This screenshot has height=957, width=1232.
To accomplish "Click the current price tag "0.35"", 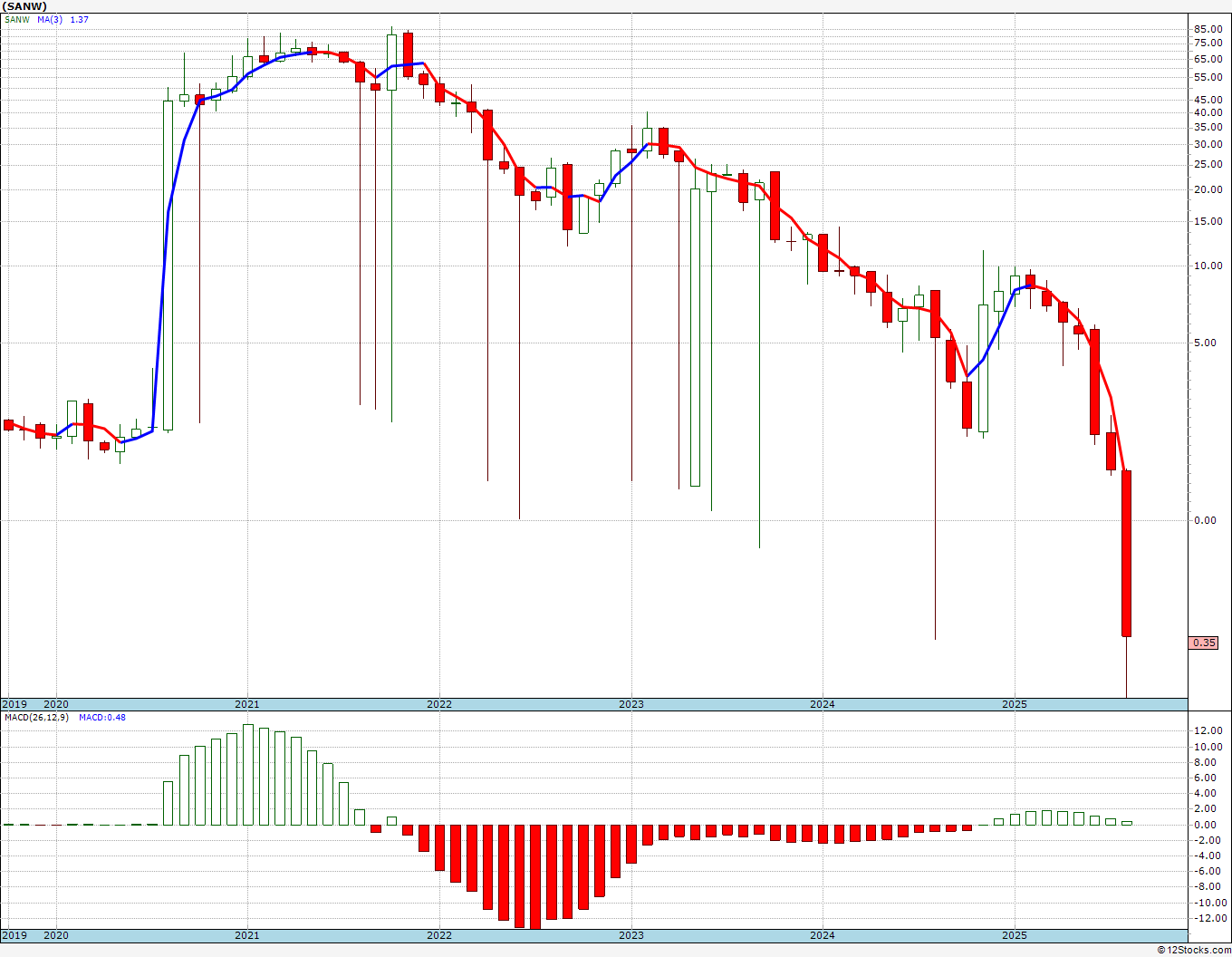I will [1204, 643].
